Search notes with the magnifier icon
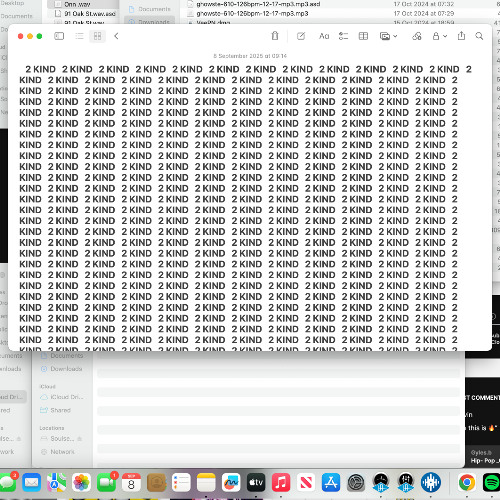500x500 pixels. (479, 36)
